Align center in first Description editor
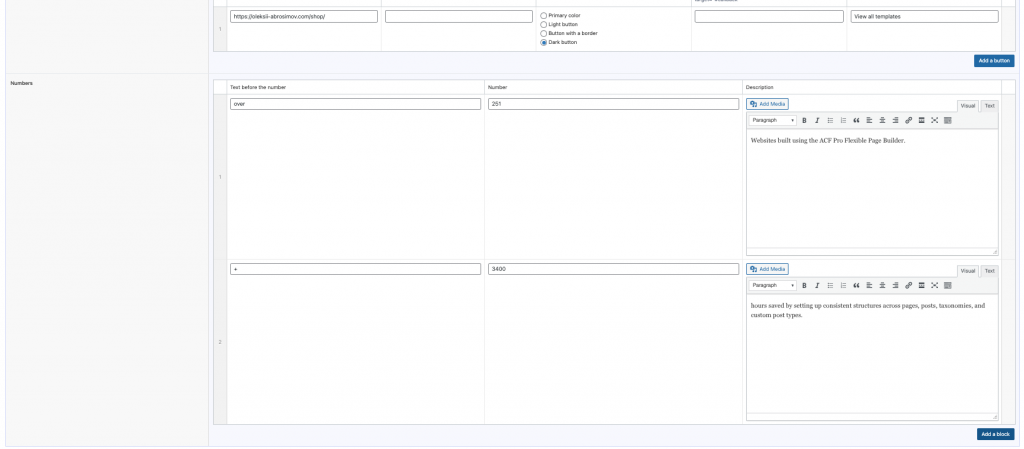Image resolution: width=1024 pixels, height=449 pixels. point(882,121)
